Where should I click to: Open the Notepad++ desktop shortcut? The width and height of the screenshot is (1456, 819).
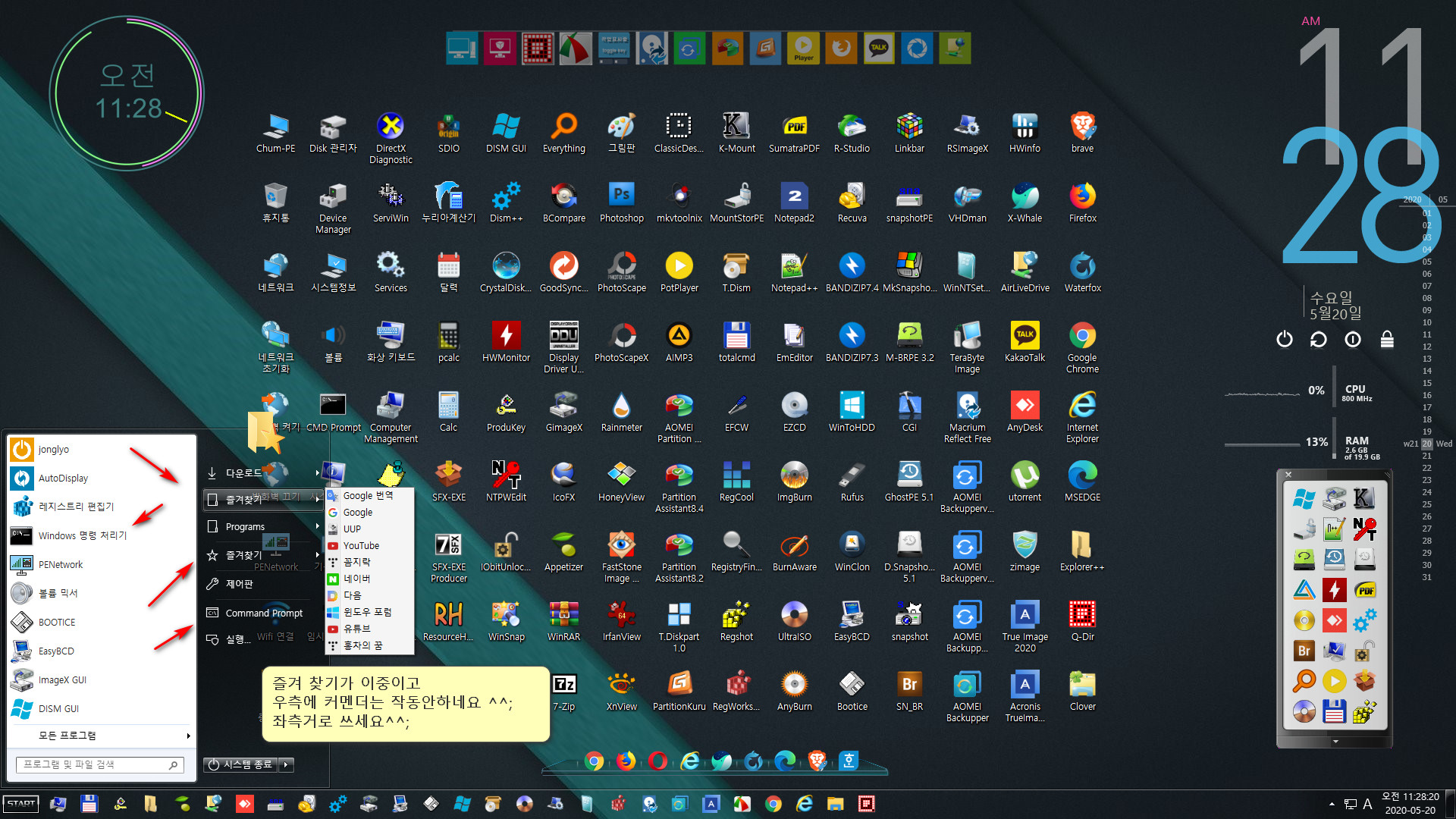(x=794, y=272)
